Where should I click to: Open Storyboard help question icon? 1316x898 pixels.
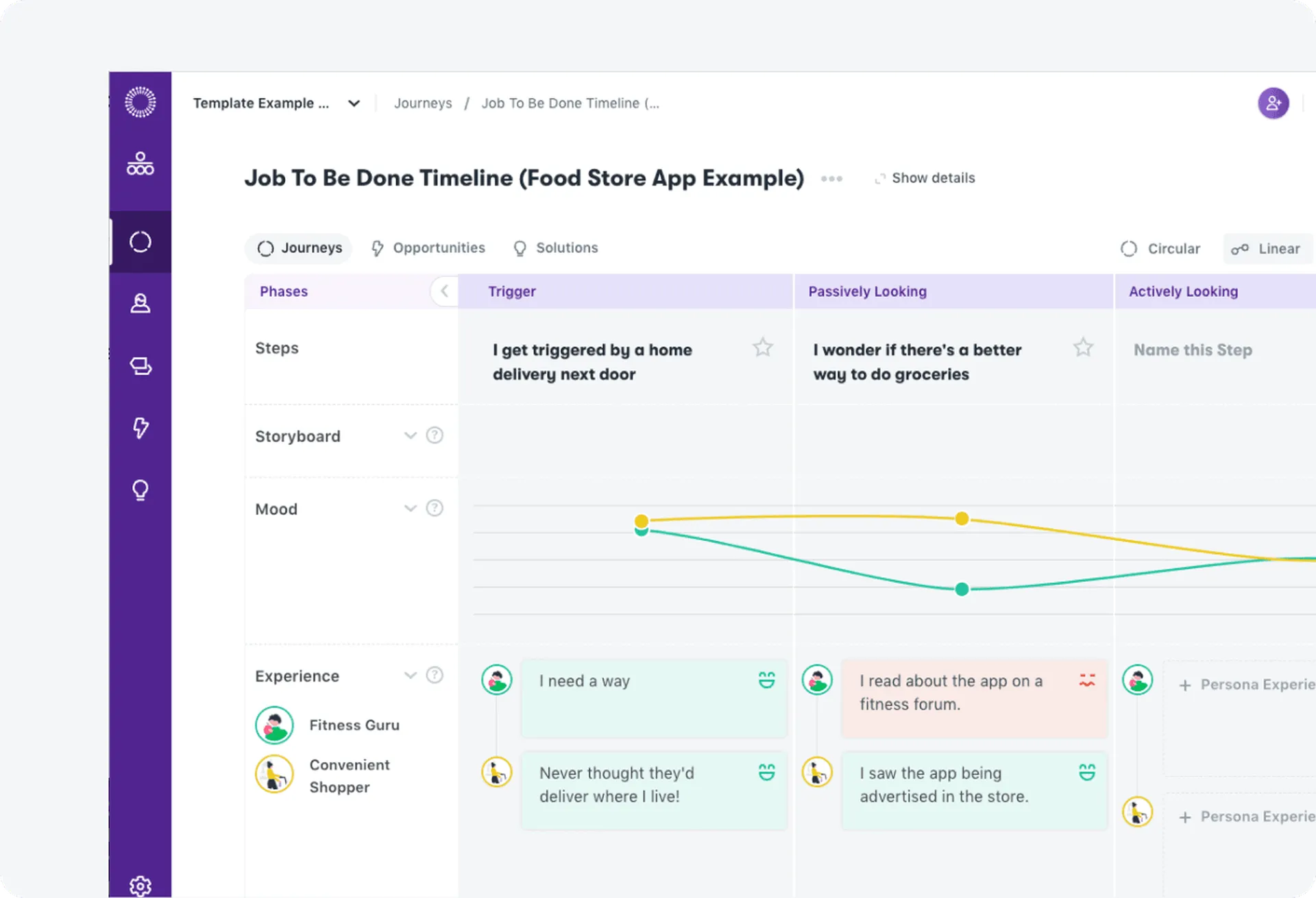coord(435,435)
